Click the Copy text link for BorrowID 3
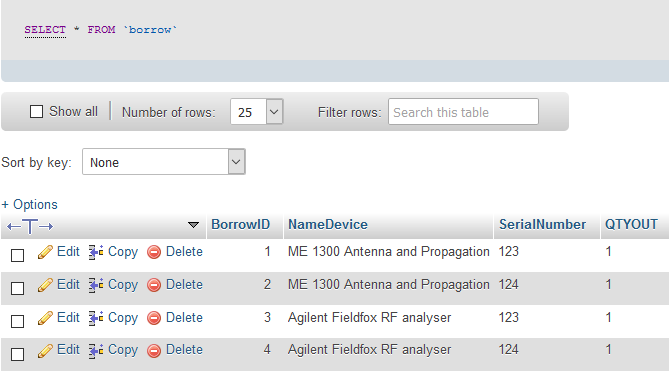The height and width of the screenshot is (372, 669). (x=123, y=318)
